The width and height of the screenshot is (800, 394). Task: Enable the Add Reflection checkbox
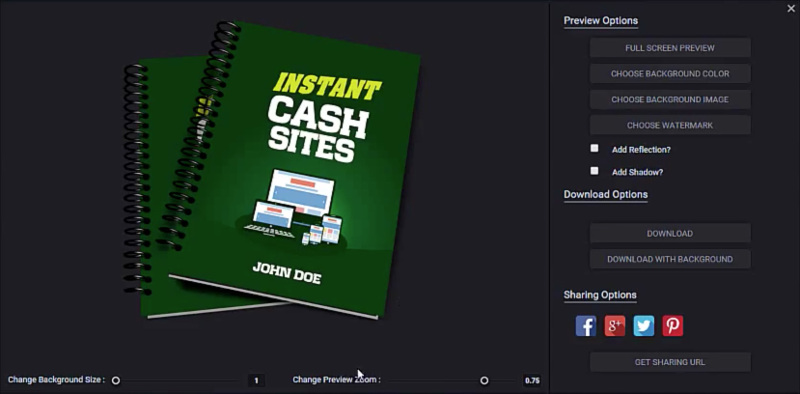[594, 149]
